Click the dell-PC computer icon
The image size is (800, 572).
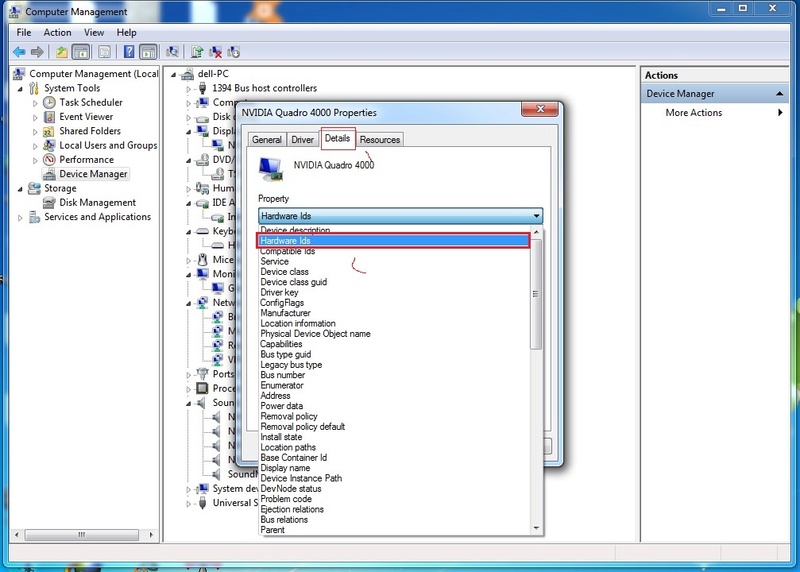[188, 74]
